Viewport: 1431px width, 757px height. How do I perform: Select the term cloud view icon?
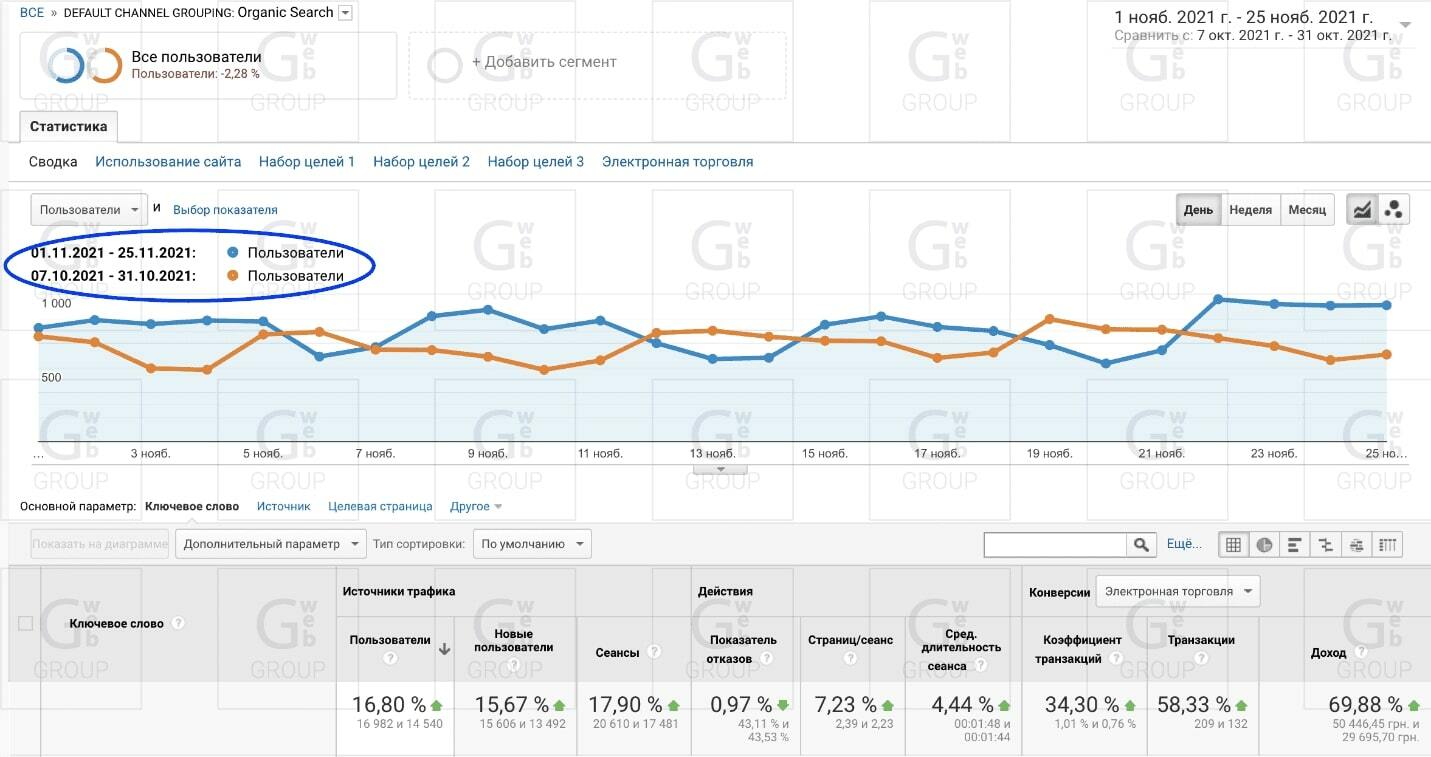pos(1356,544)
